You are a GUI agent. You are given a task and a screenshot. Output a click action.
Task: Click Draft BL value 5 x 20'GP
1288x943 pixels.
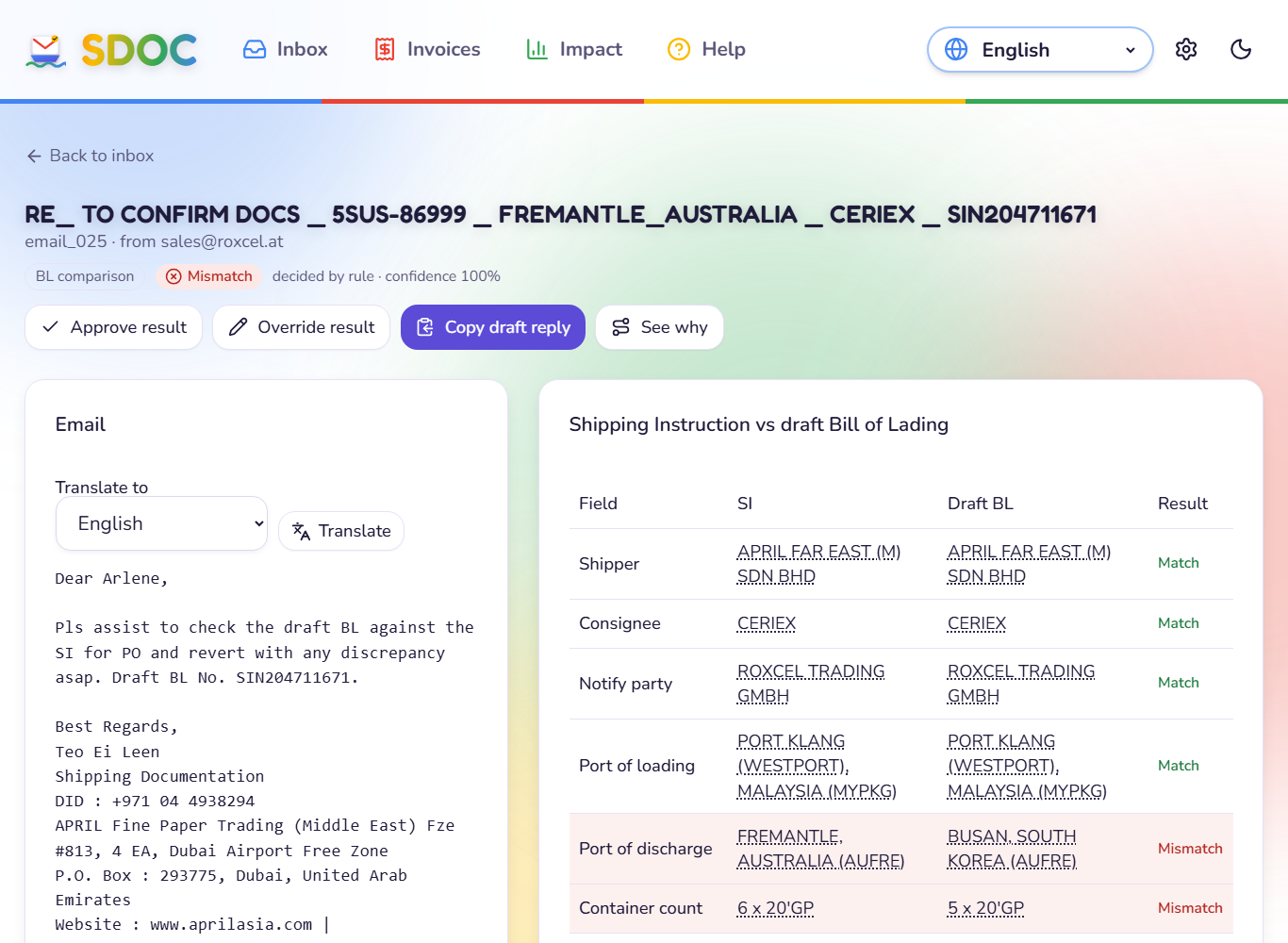[x=985, y=908]
